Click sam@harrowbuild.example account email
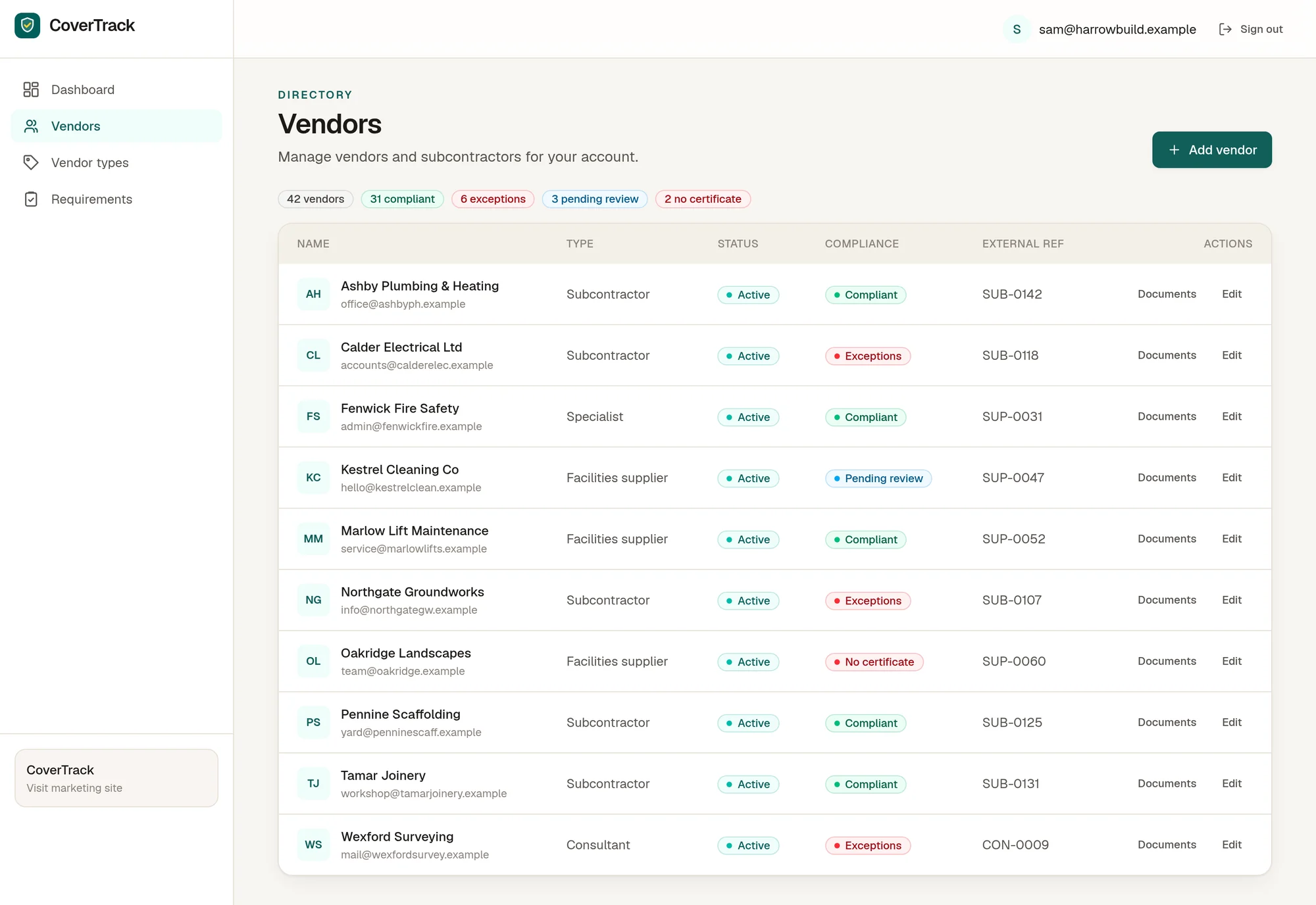Viewport: 1316px width, 905px height. pyautogui.click(x=1117, y=29)
